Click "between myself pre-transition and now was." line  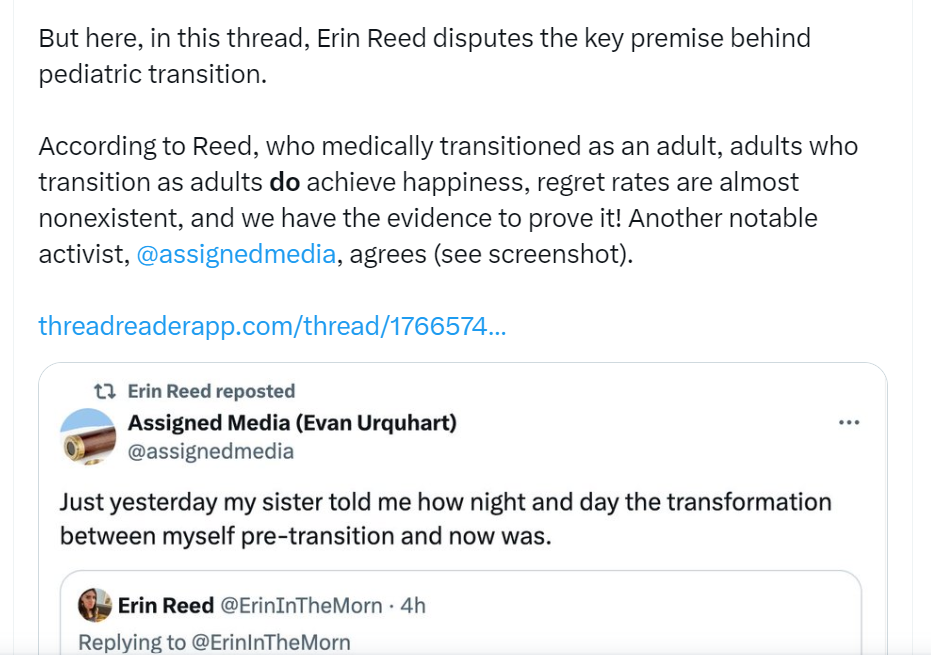click(305, 536)
